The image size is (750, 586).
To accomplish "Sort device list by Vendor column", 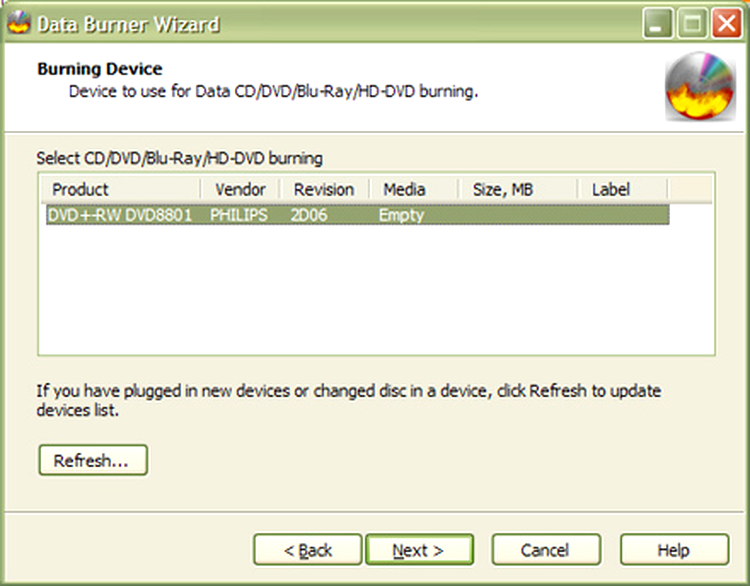I will click(240, 189).
